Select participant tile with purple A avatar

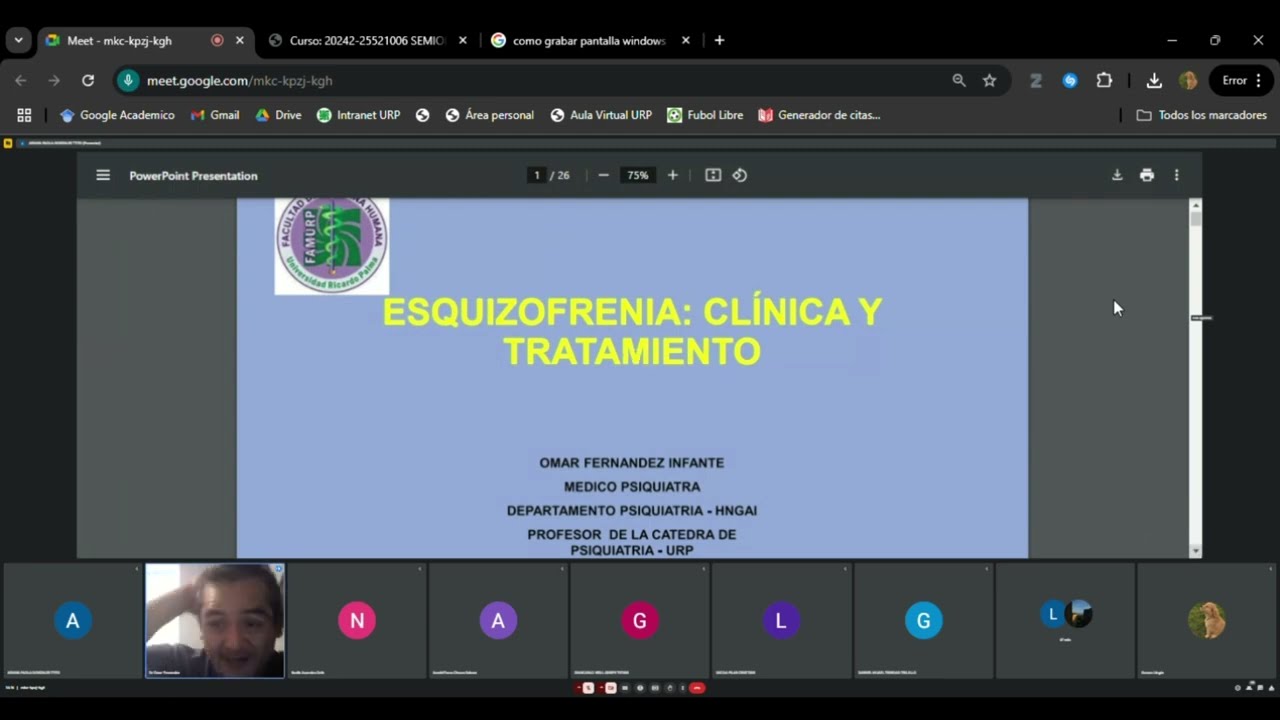pyautogui.click(x=498, y=620)
